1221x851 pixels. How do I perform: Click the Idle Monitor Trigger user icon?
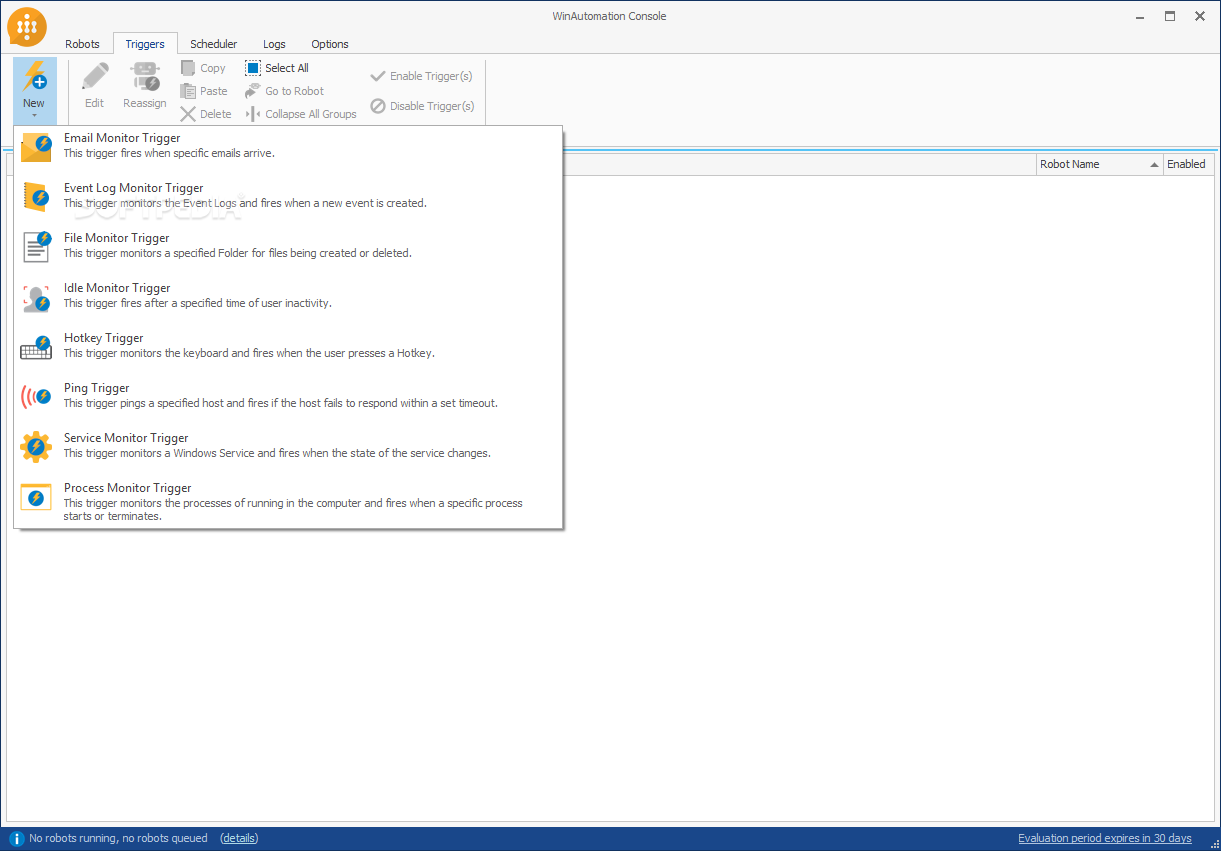coord(36,297)
